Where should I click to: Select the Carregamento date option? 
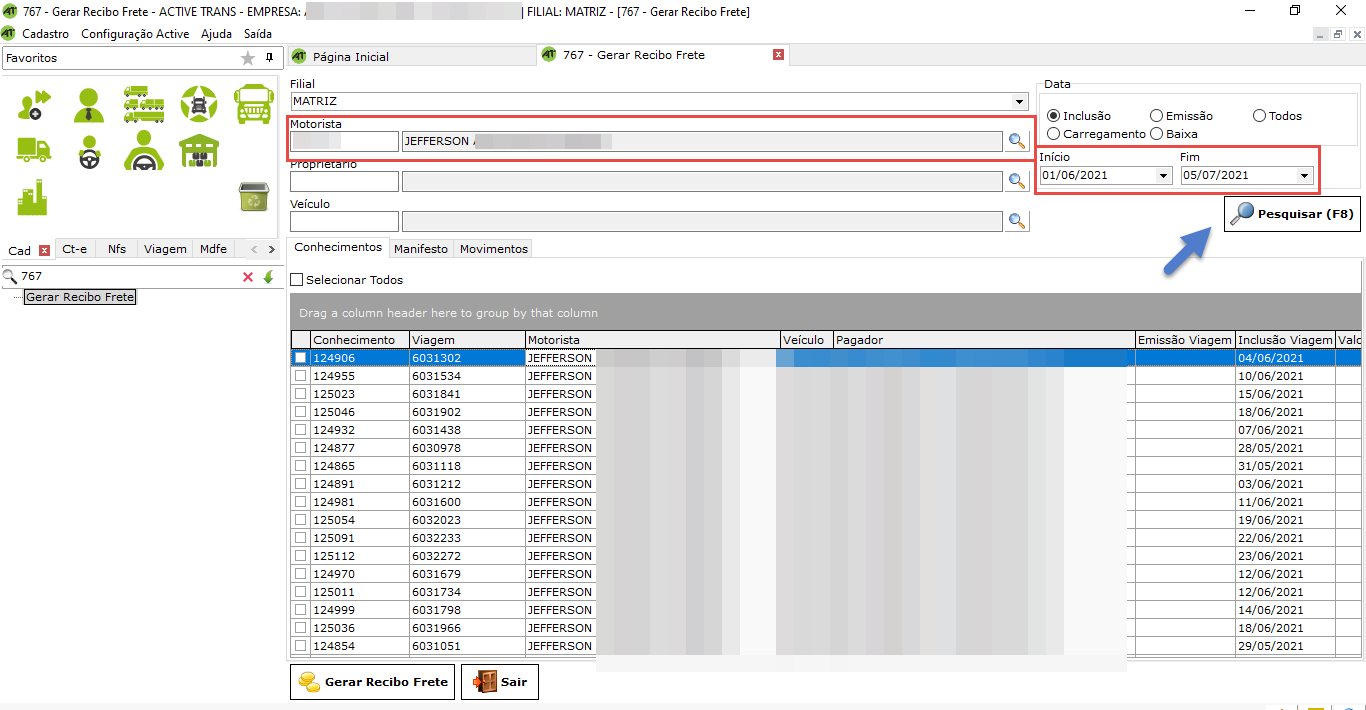tap(1054, 134)
